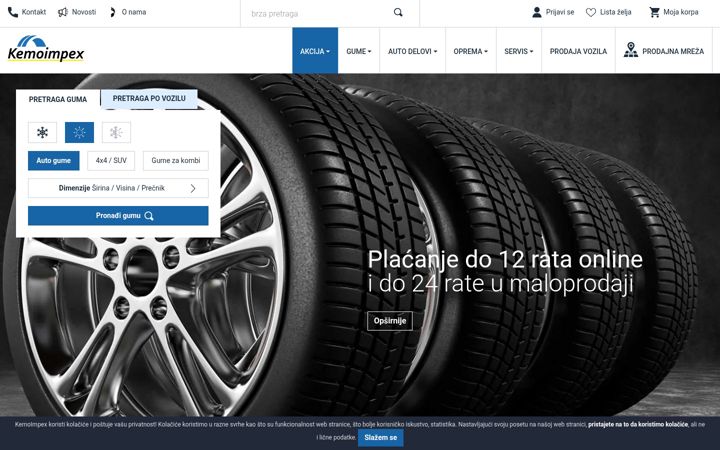Open the Dimenzije Širina / Visina / Prečnik selector
The height and width of the screenshot is (450, 720).
pyautogui.click(x=118, y=188)
